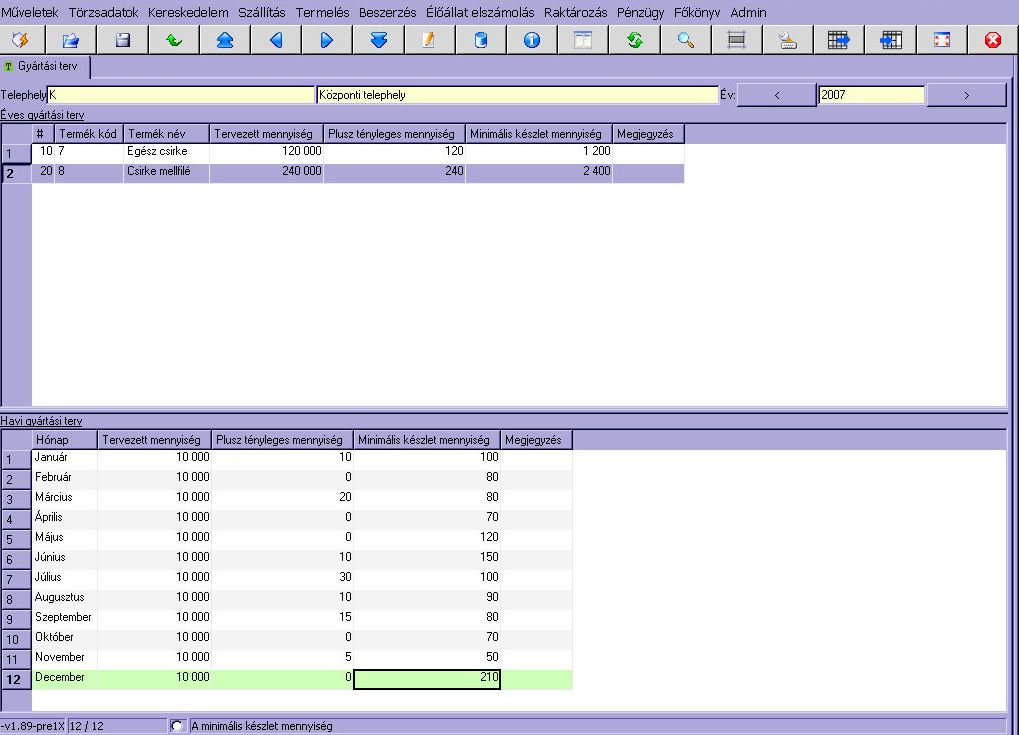Click the green refresh arrows icon
Image resolution: width=1019 pixels, height=735 pixels.
pyautogui.click(x=634, y=40)
